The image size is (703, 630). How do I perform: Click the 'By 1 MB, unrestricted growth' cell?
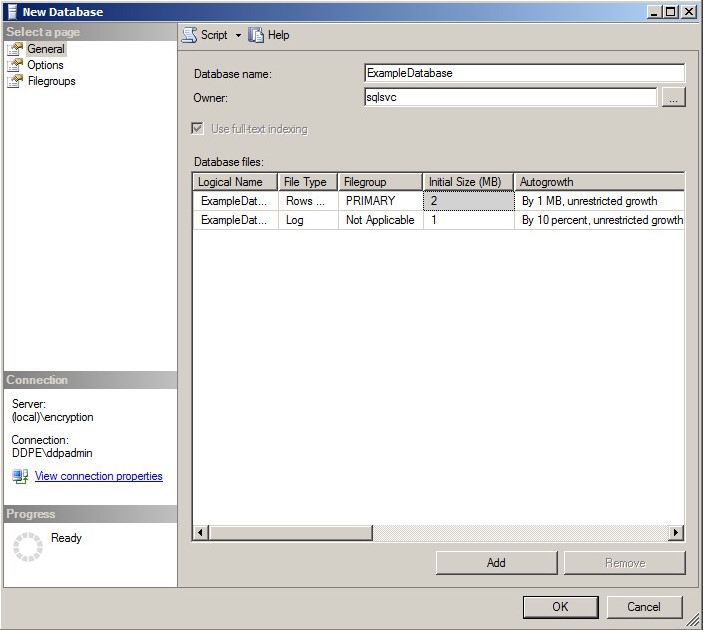[x=599, y=201]
